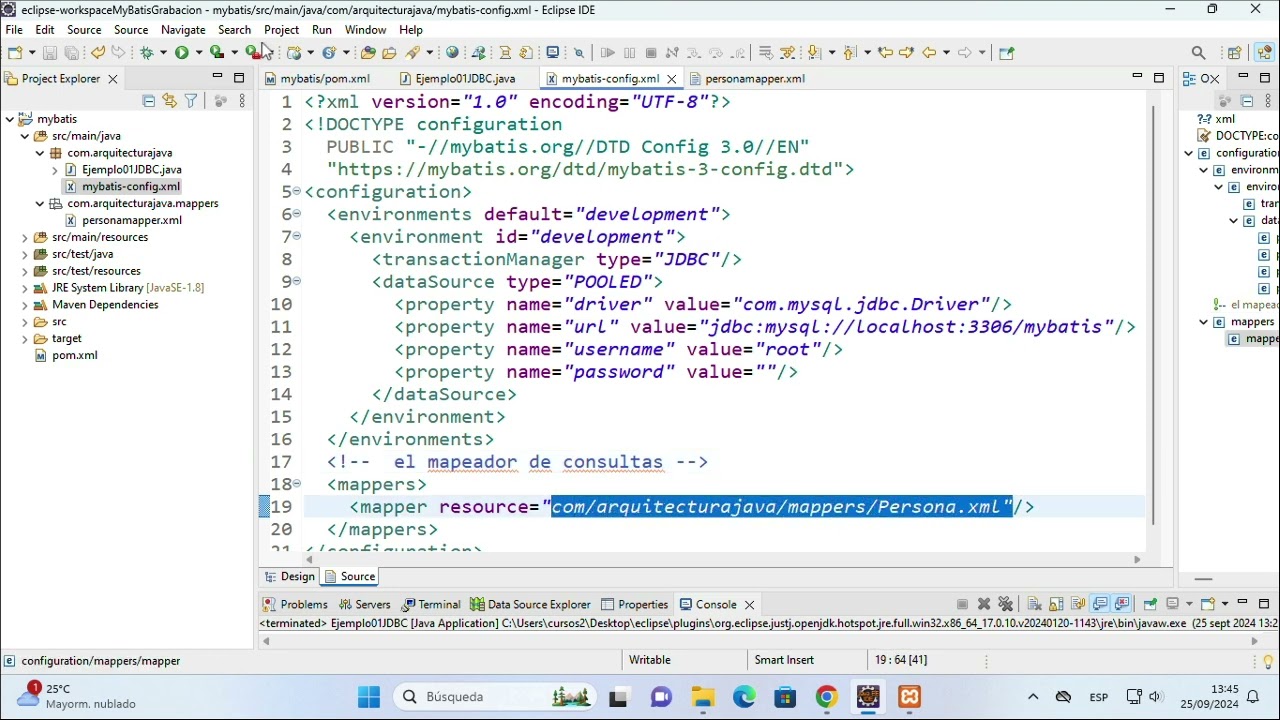Collapse the mappers node in Outline

coord(1204,322)
